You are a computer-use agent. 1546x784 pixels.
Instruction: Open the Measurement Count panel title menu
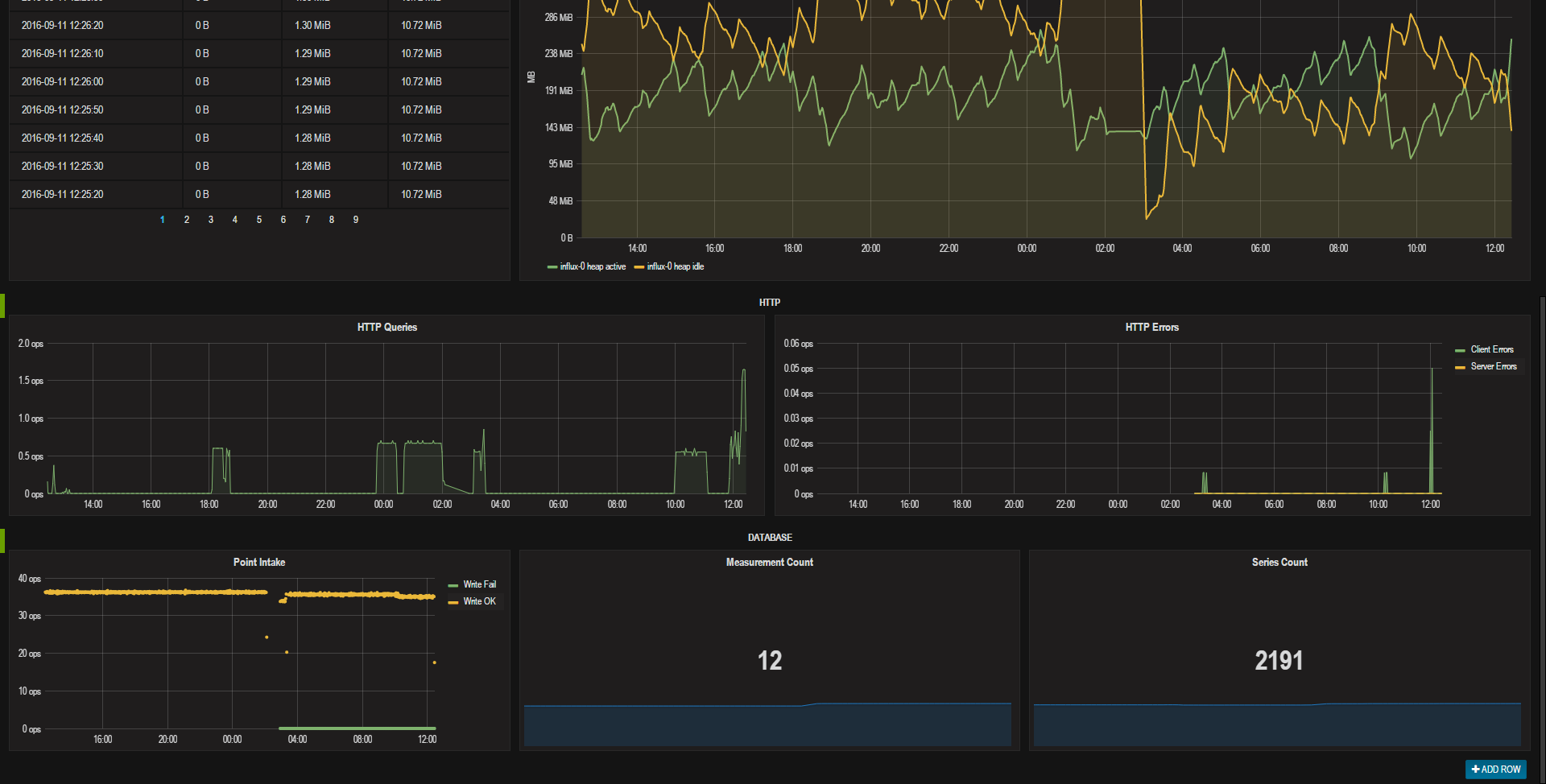click(x=770, y=562)
